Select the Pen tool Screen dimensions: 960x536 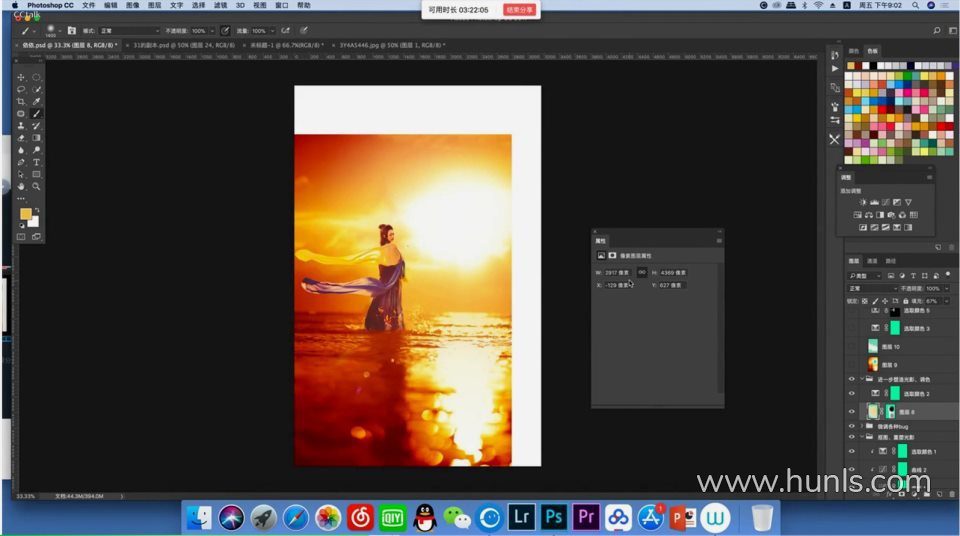(21, 162)
